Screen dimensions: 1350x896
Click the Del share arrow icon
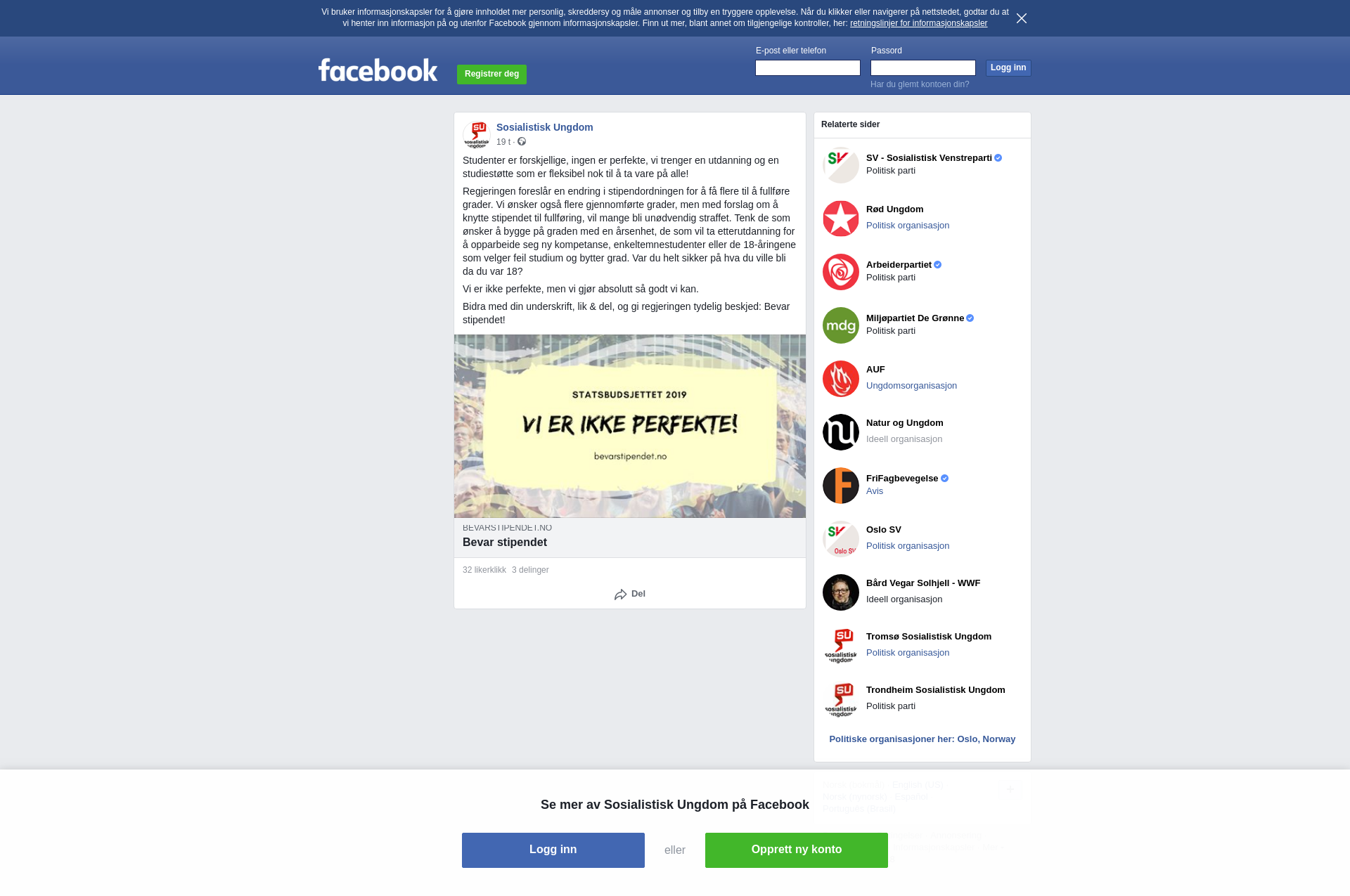click(620, 595)
